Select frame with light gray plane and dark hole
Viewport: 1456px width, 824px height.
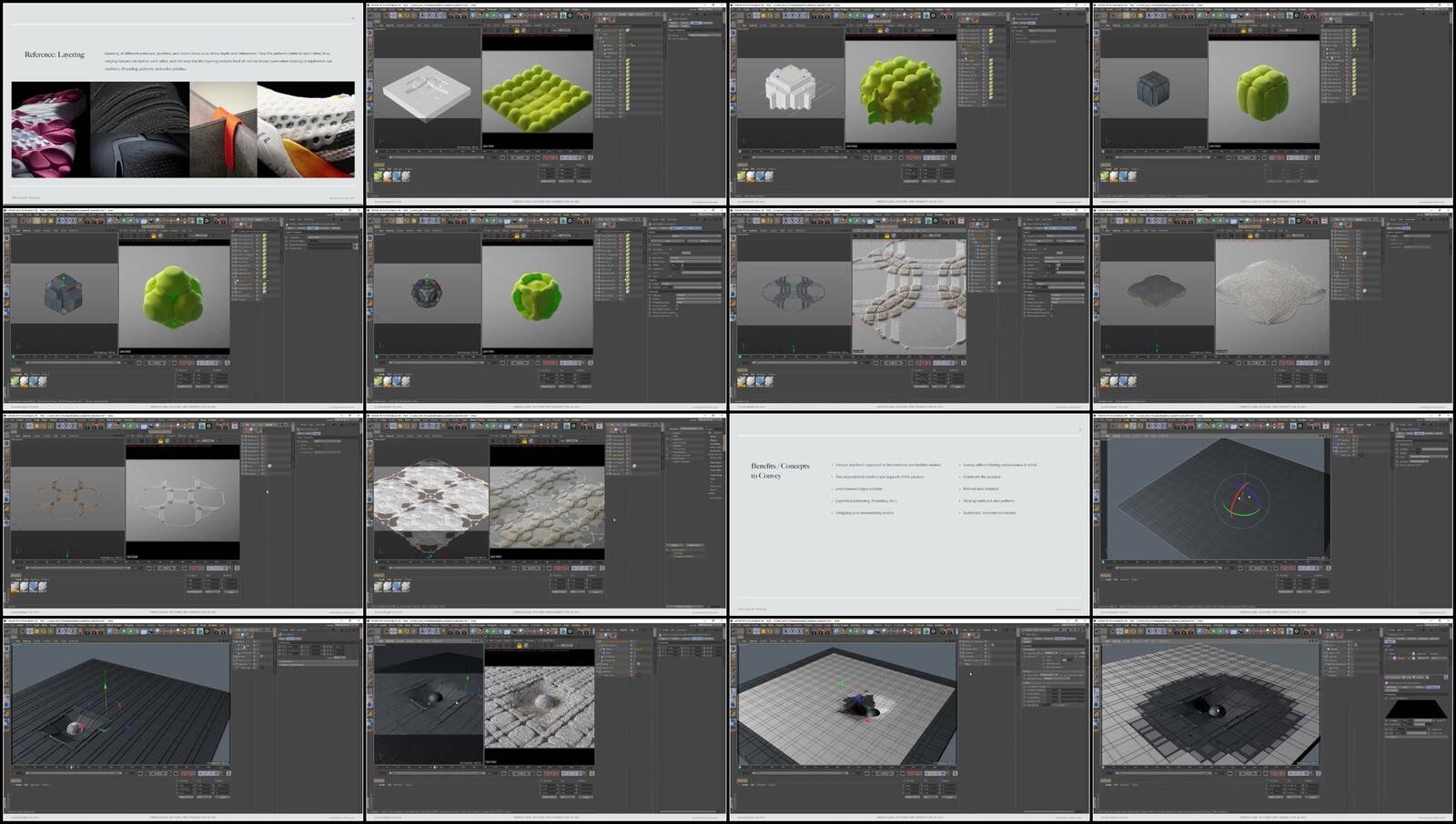tap(910, 719)
